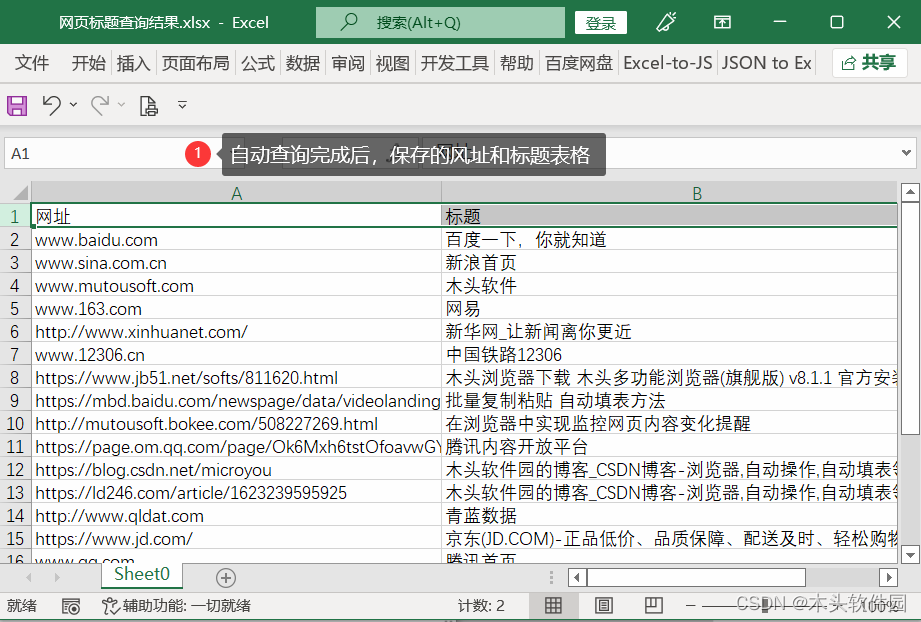Click the macro recording icon in status bar
This screenshot has height=622, width=921.
tap(71, 606)
